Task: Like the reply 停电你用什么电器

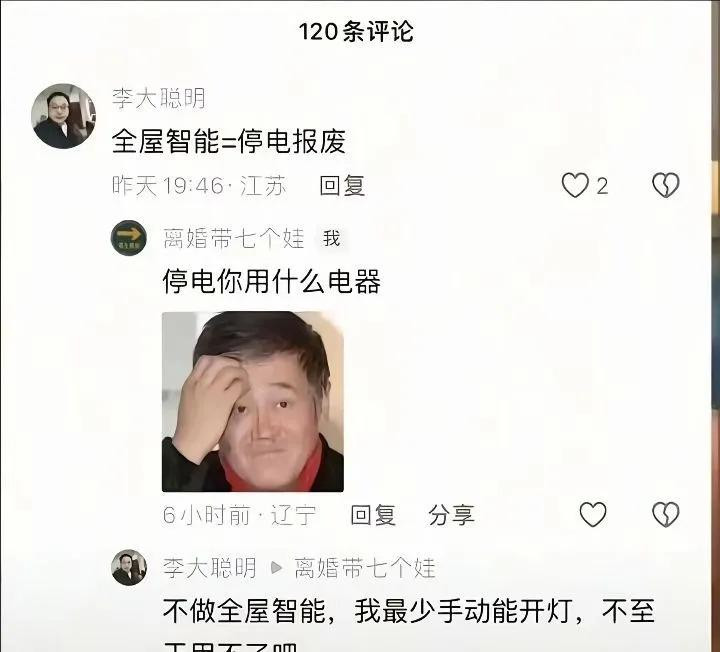Action: click(x=593, y=514)
